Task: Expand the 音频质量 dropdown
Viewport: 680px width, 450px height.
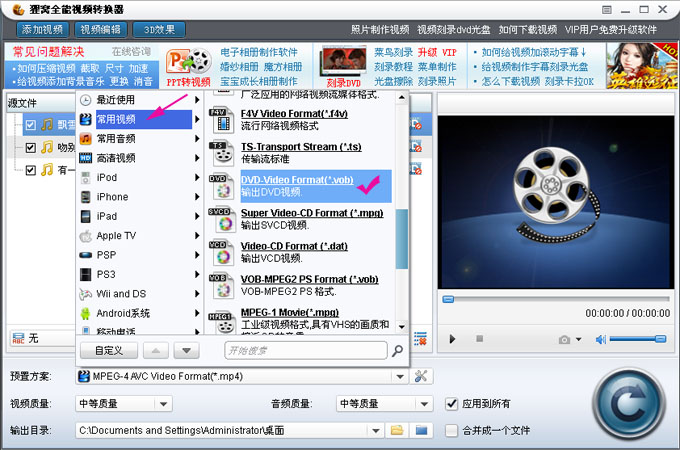Action: tap(426, 403)
